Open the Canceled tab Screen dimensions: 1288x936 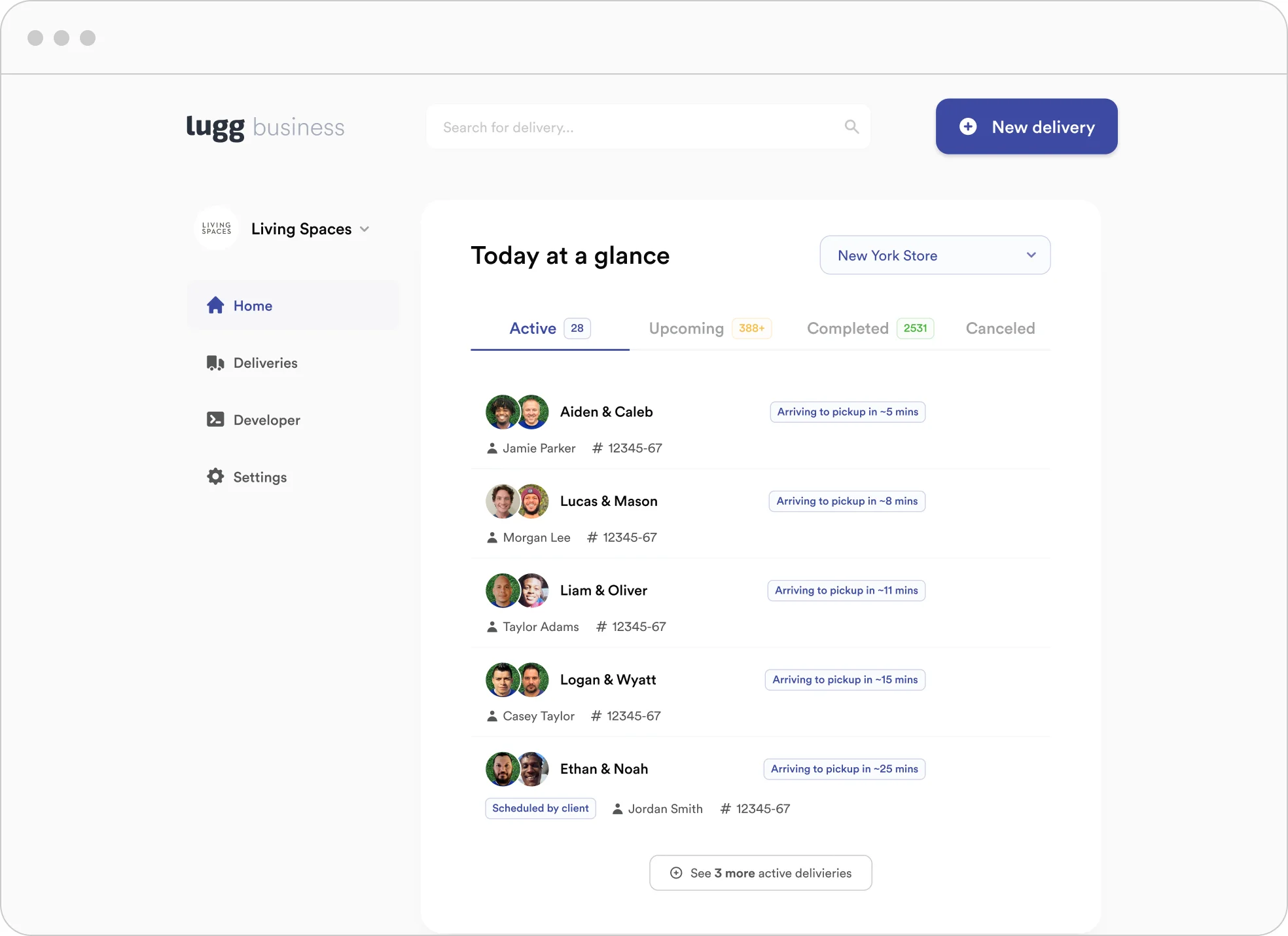coord(1000,329)
